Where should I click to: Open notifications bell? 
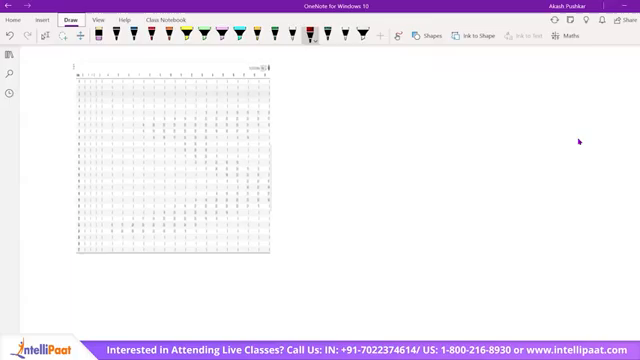click(x=602, y=20)
